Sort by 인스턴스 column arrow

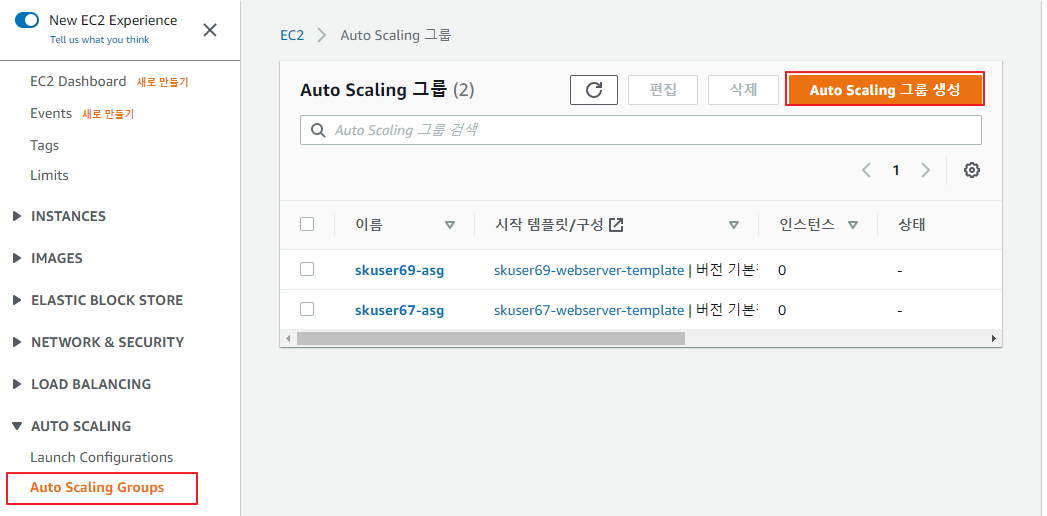853,225
